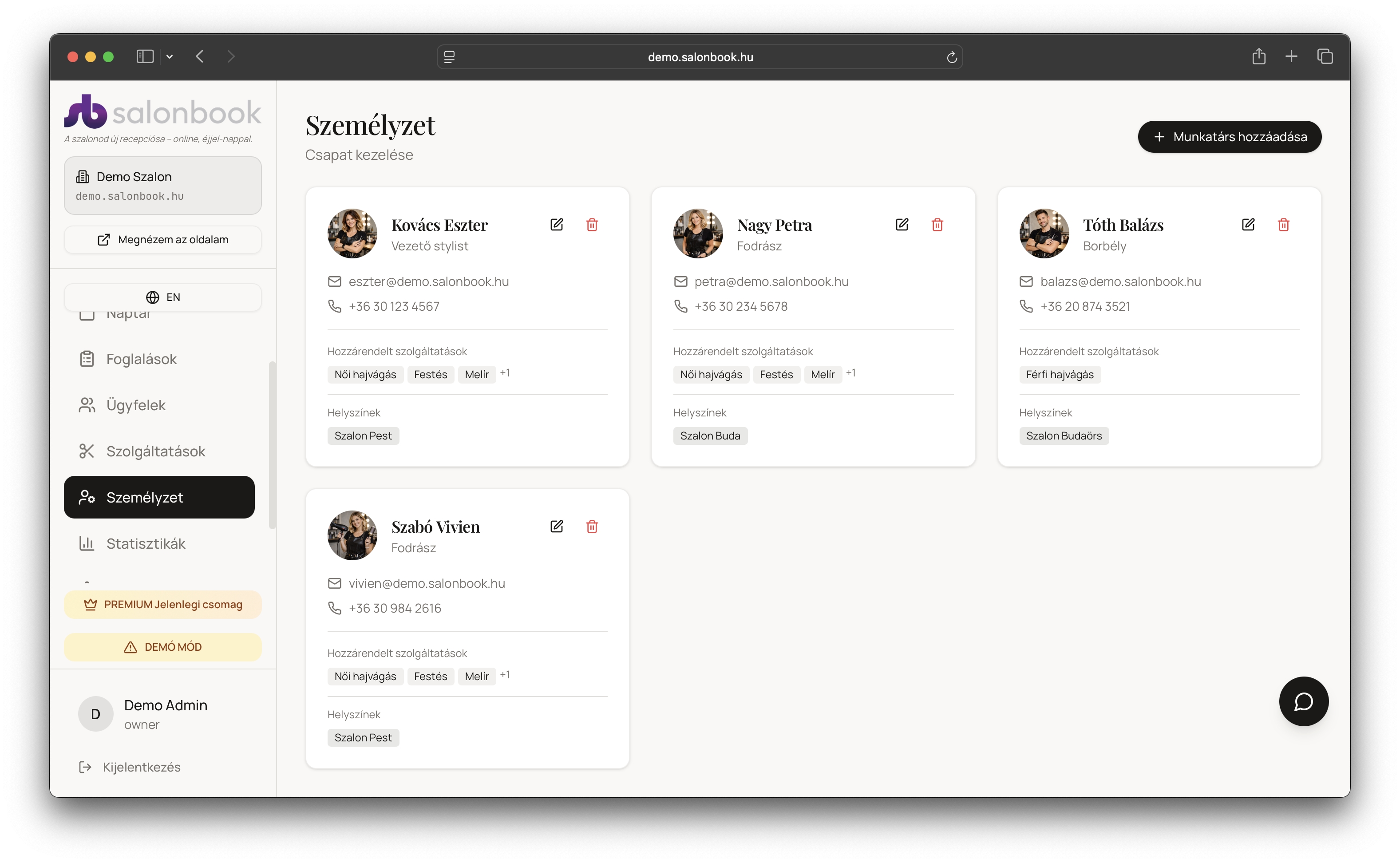Image resolution: width=1400 pixels, height=863 pixels.
Task: Click the sidebar vertical scrollbar
Action: (272, 445)
